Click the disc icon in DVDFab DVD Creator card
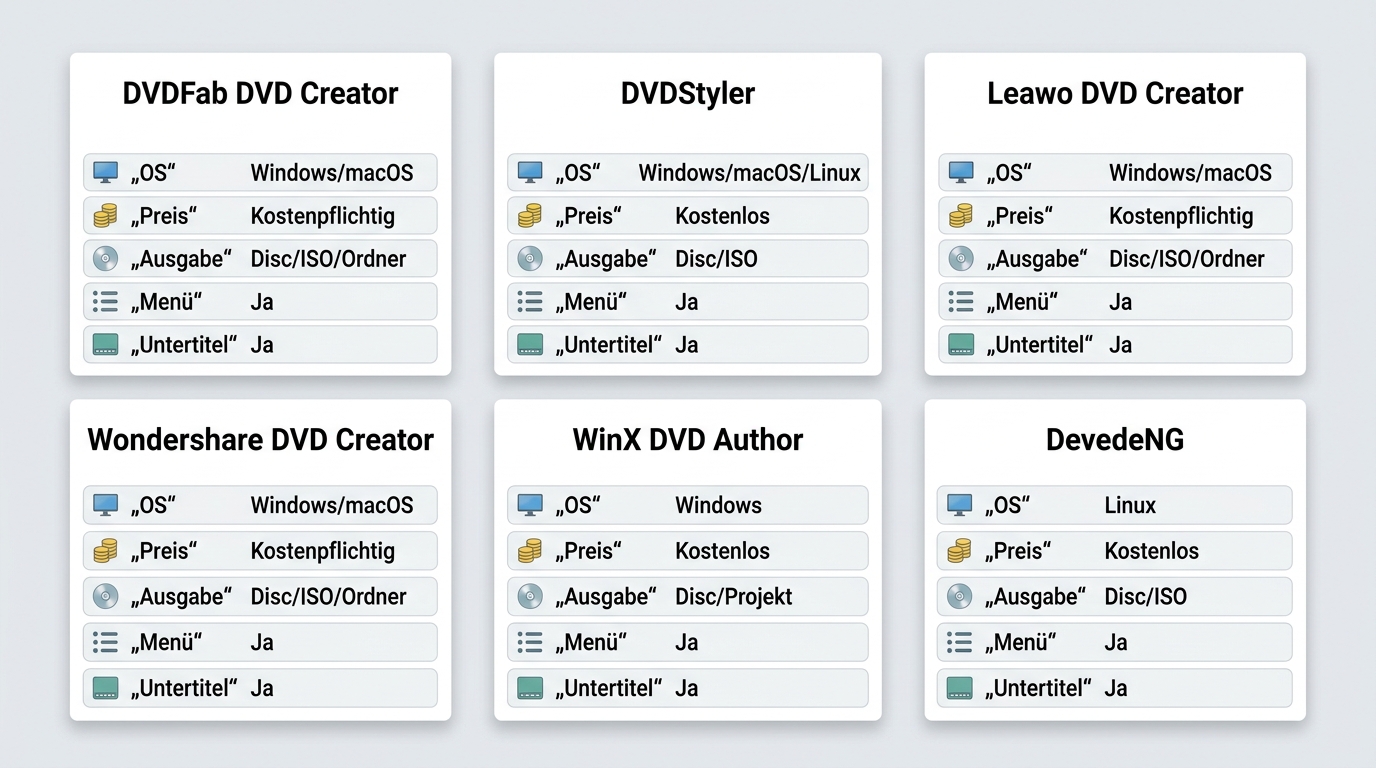Screen dimensions: 1376x768 coord(105,258)
